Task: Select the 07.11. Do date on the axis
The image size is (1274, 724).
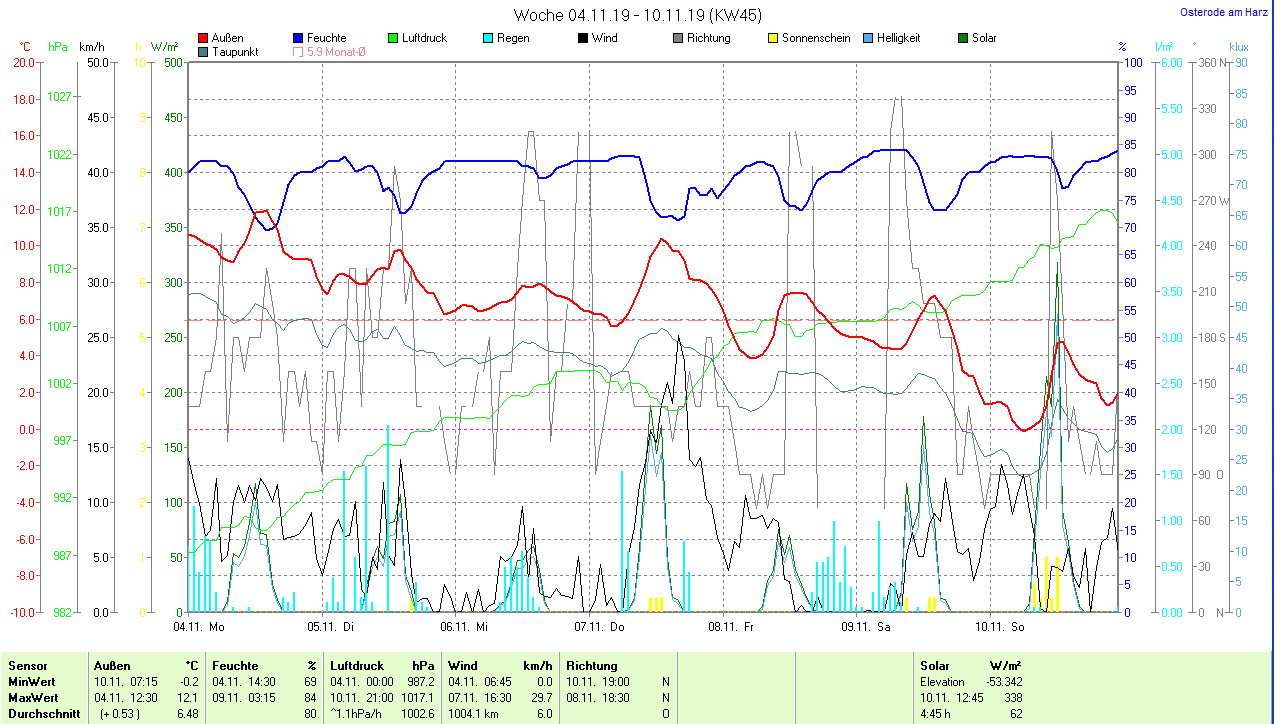Action: pyautogui.click(x=599, y=627)
